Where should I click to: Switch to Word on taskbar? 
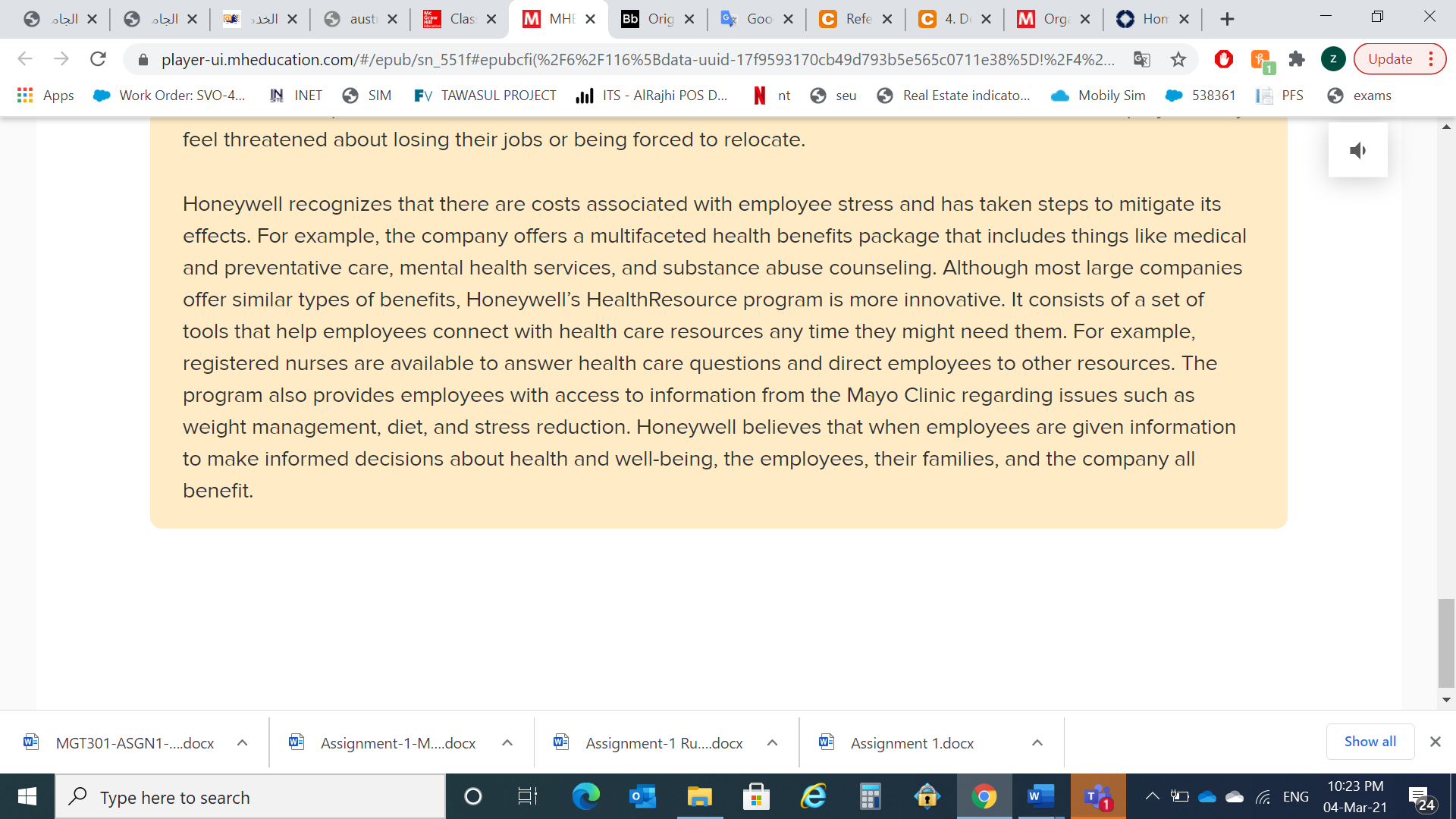click(1041, 796)
